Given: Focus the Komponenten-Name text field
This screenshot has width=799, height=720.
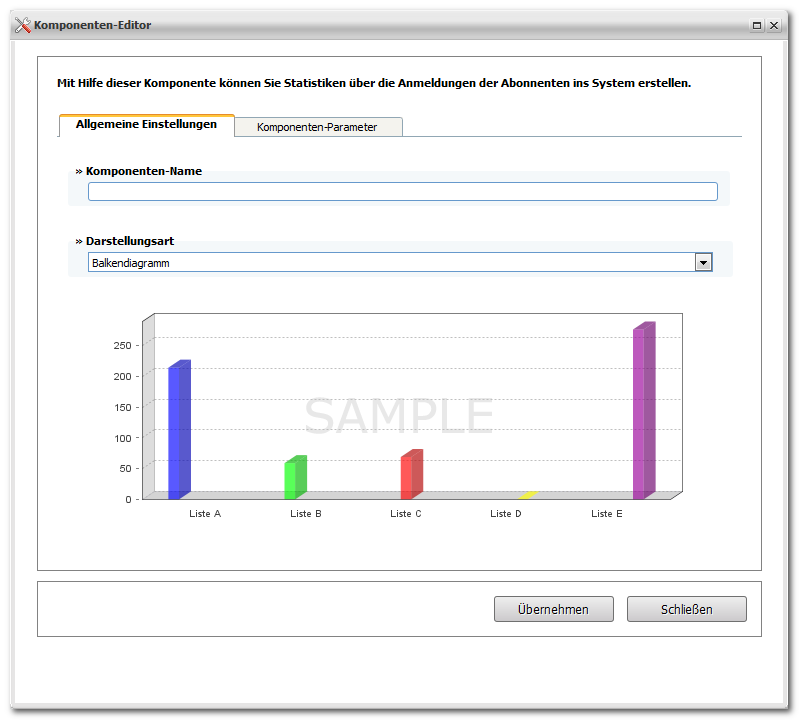Looking at the screenshot, I should pos(403,192).
